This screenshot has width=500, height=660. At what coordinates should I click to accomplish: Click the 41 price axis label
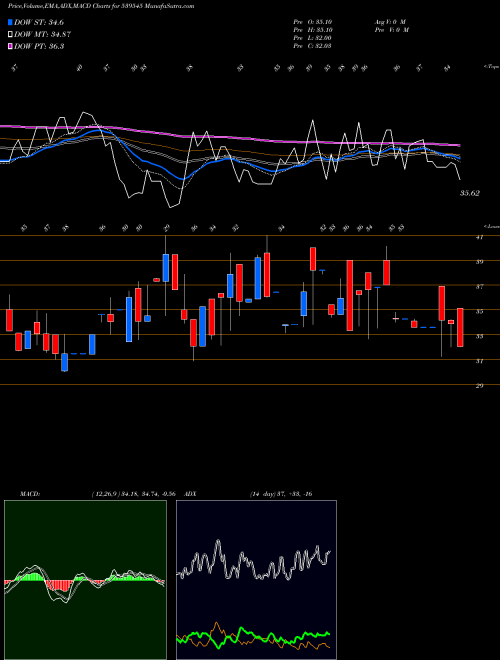coord(479,237)
